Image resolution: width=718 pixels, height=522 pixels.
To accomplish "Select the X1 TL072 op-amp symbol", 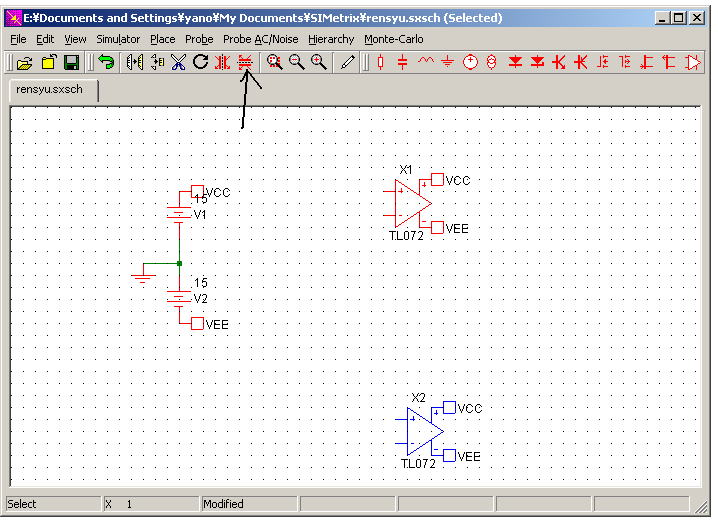I will (x=410, y=204).
